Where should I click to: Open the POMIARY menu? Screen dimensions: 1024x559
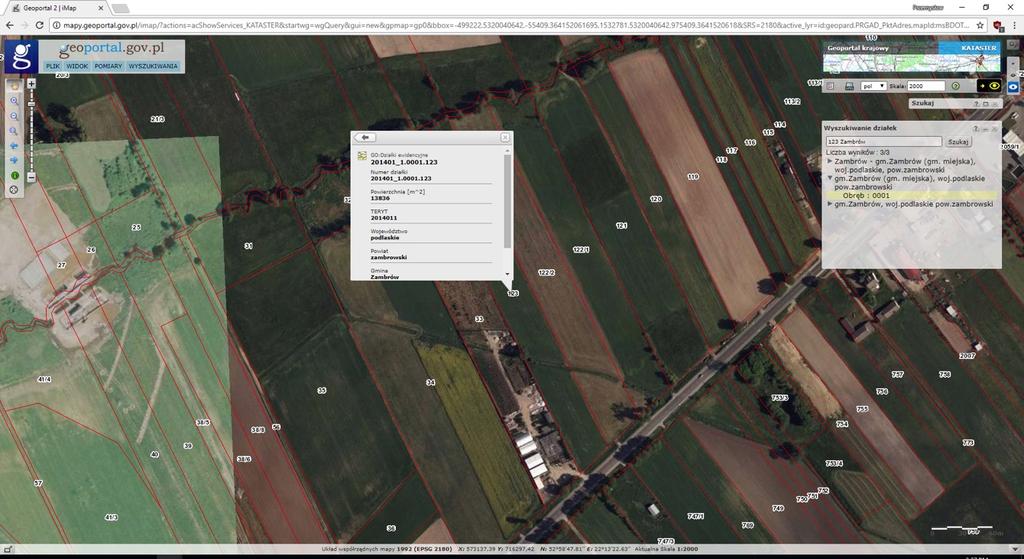(x=108, y=66)
